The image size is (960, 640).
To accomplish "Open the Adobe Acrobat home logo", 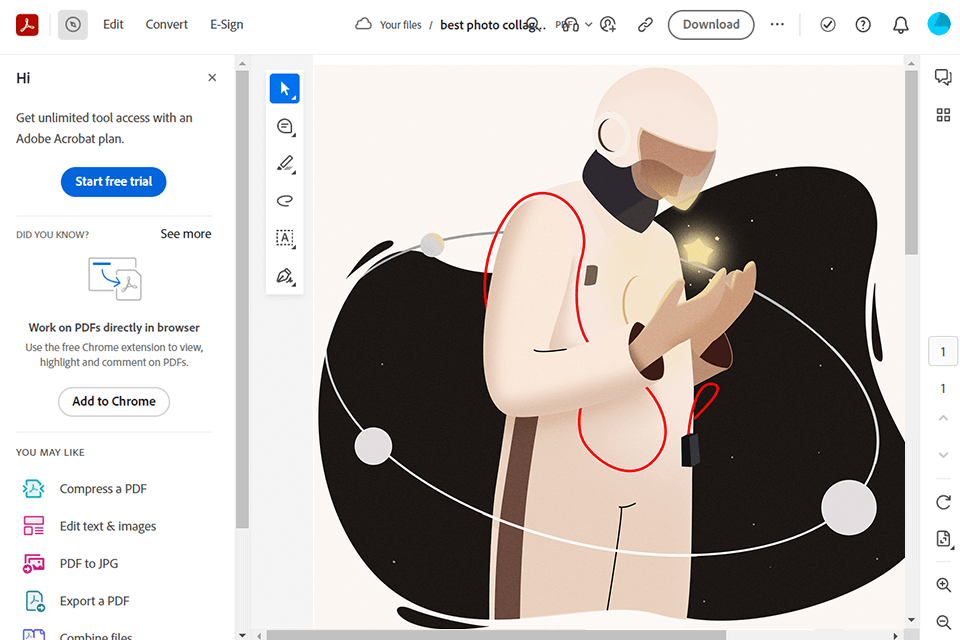I will click(x=27, y=24).
